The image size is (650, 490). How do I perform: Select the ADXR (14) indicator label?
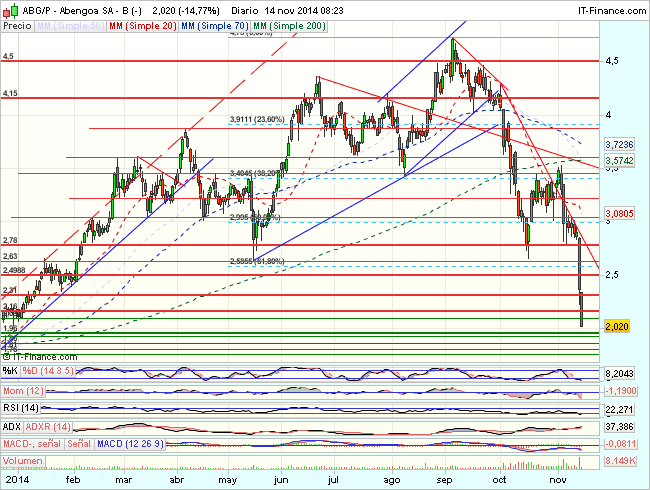pos(48,427)
